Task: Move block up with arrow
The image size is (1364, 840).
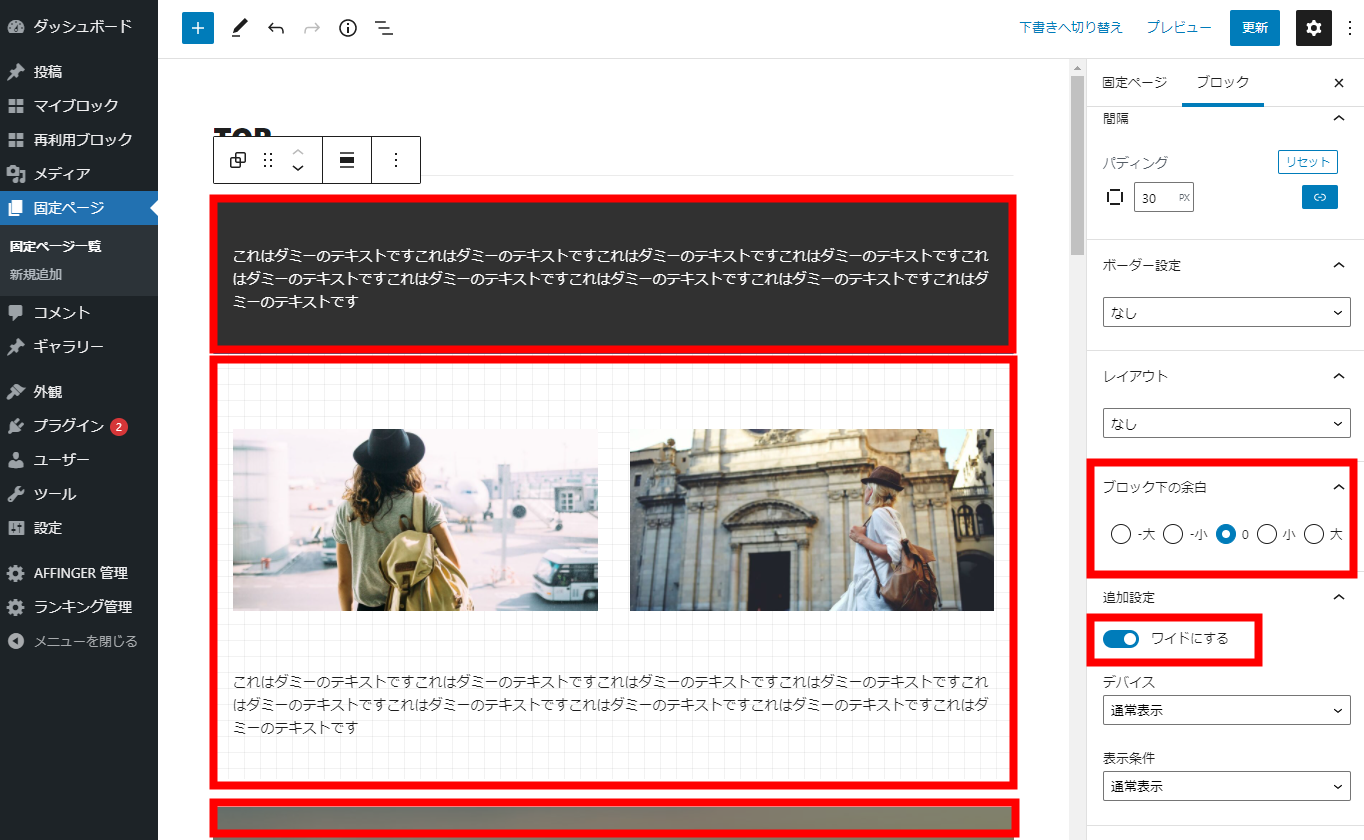Action: click(x=298, y=151)
